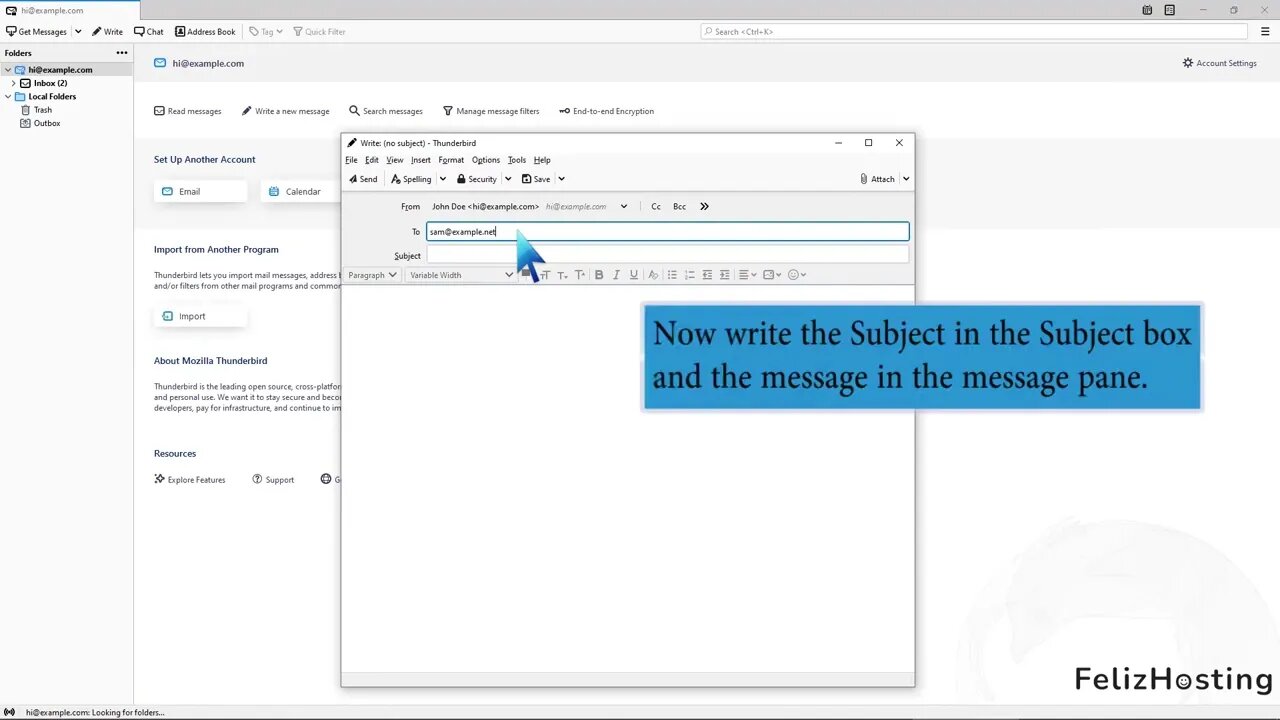
Task: Toggle bold formatting
Action: [x=599, y=275]
